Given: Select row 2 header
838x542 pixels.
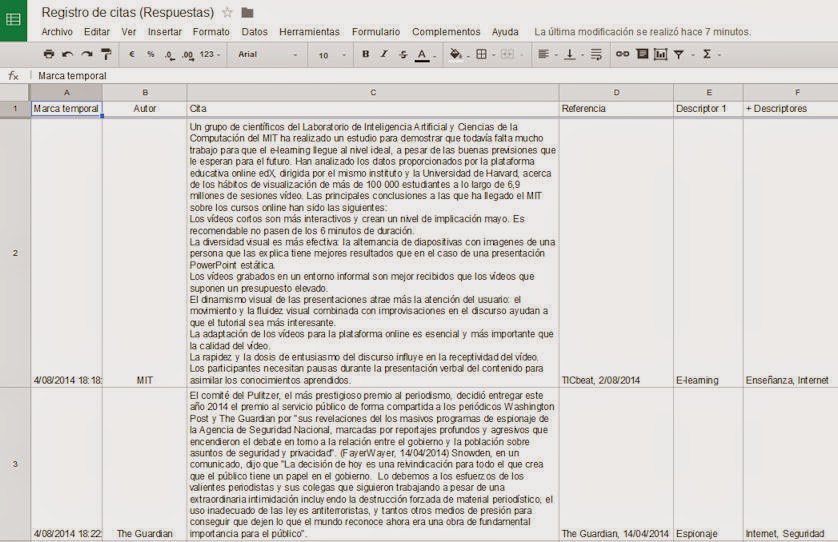Looking at the screenshot, I should [x=15, y=253].
